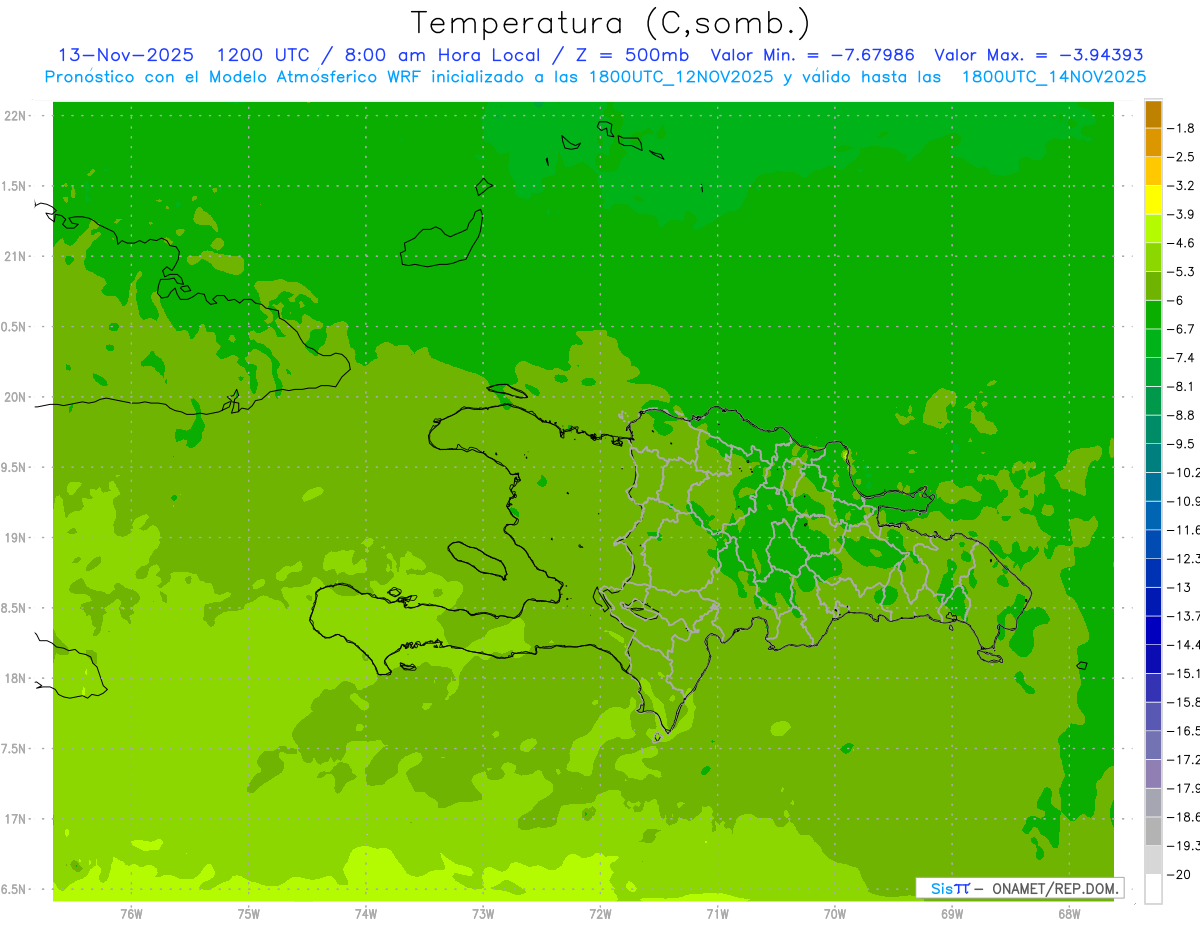The width and height of the screenshot is (1200, 927).
Task: Pick olive green swatch between -5.3 and -6
Action: [x=1153, y=286]
